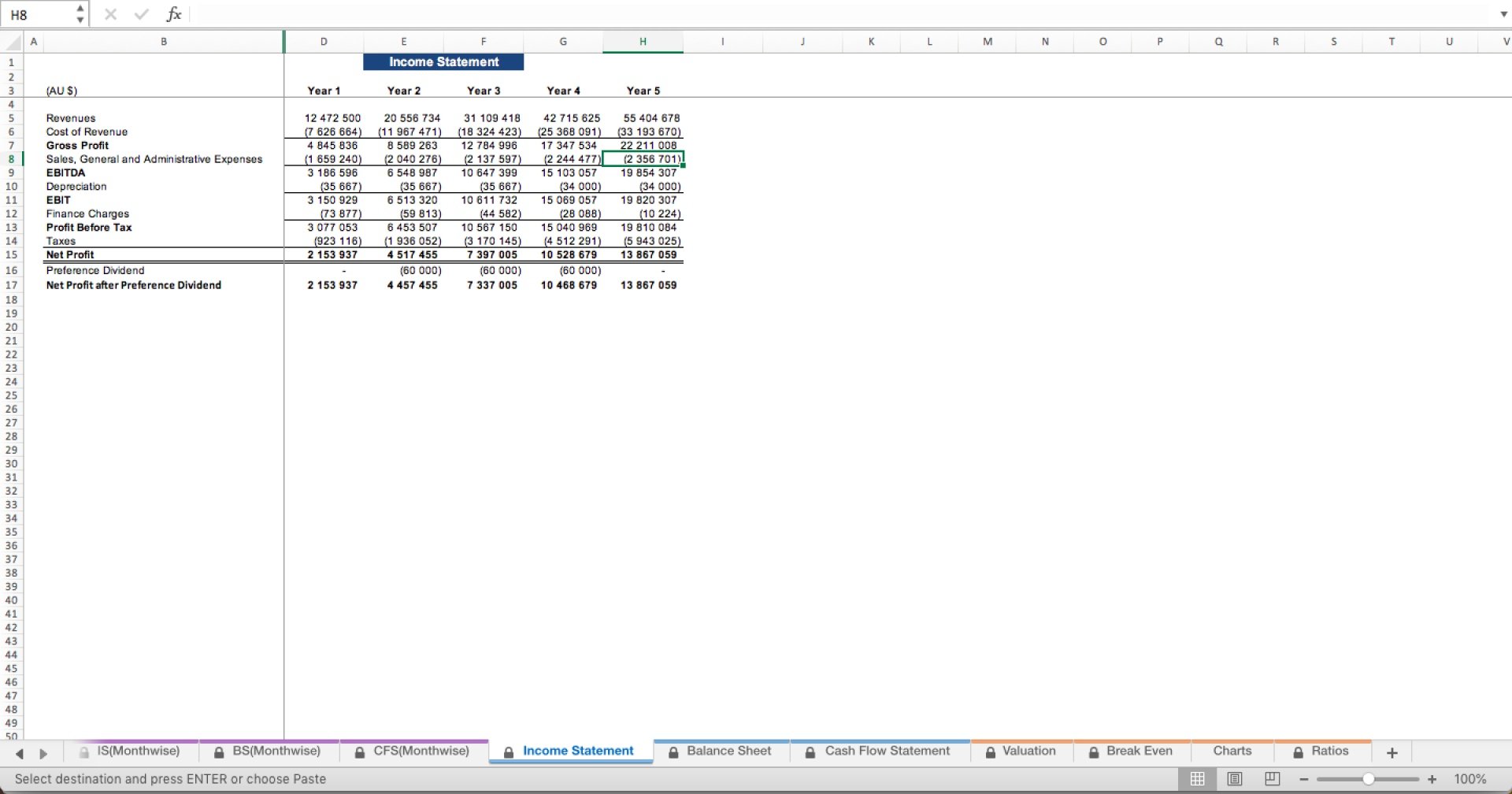1512x794 pixels.
Task: Add a new sheet with the plus button
Action: [x=1392, y=753]
